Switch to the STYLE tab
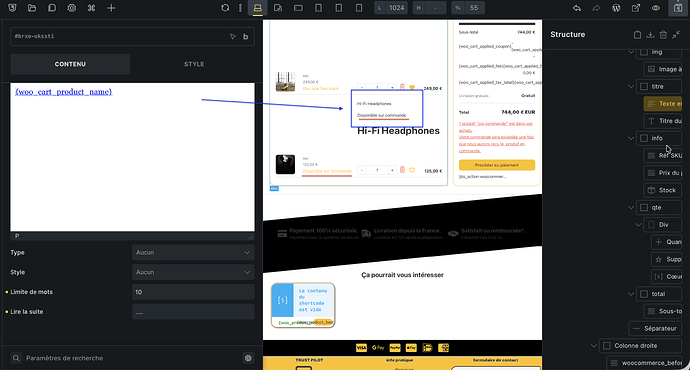The image size is (690, 370). coord(194,64)
